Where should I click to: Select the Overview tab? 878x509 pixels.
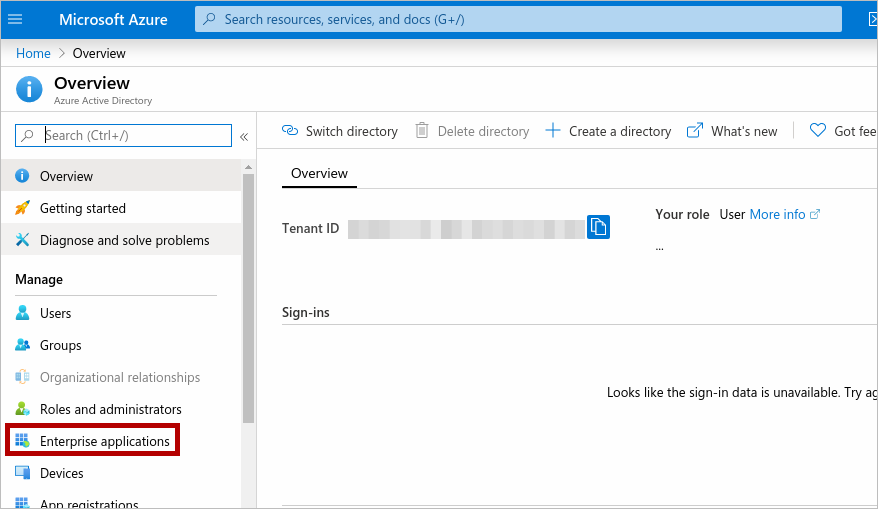[319, 173]
